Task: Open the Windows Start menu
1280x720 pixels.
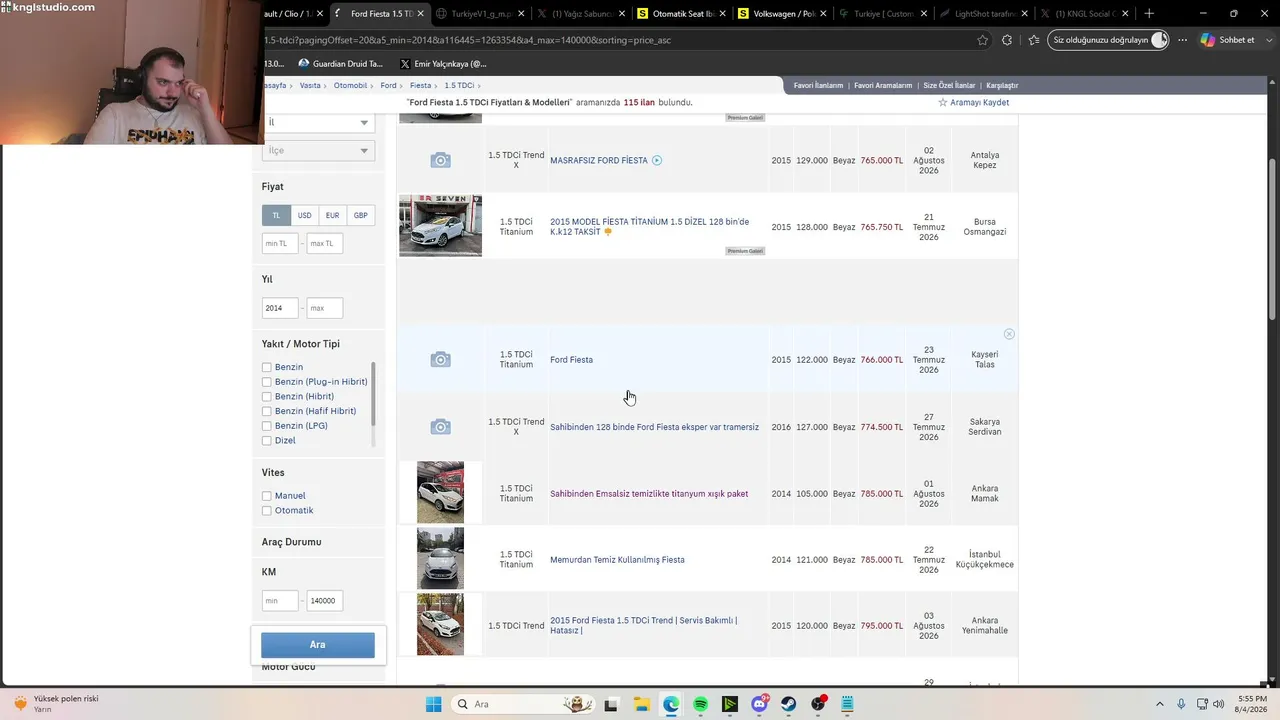Action: pyautogui.click(x=433, y=704)
